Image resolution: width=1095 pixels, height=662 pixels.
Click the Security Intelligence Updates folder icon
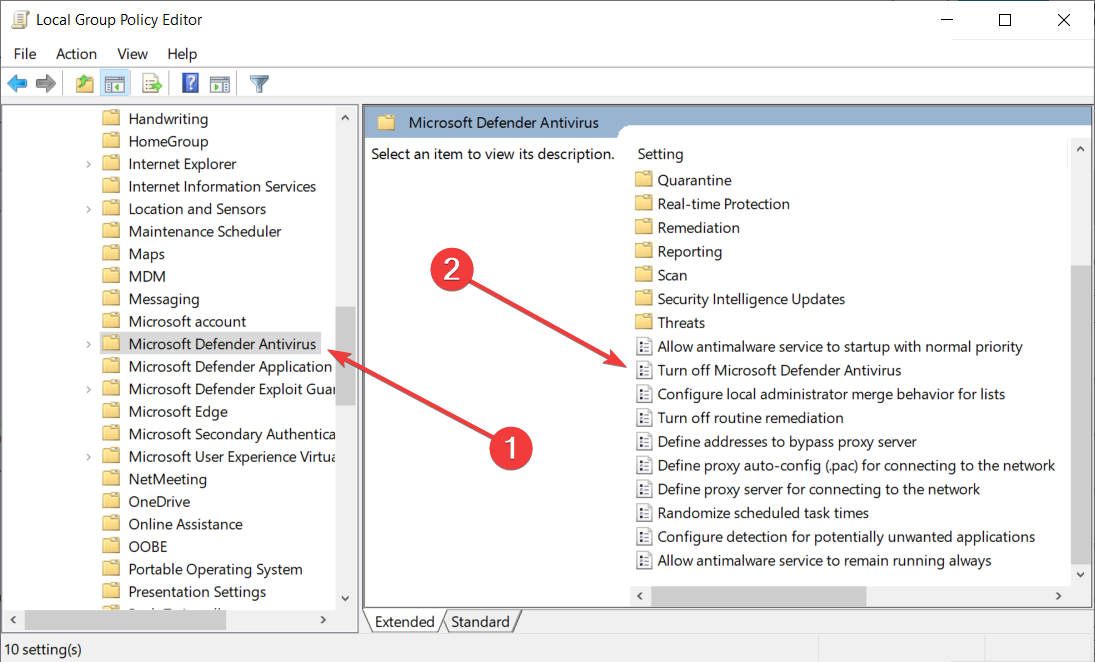pos(644,298)
